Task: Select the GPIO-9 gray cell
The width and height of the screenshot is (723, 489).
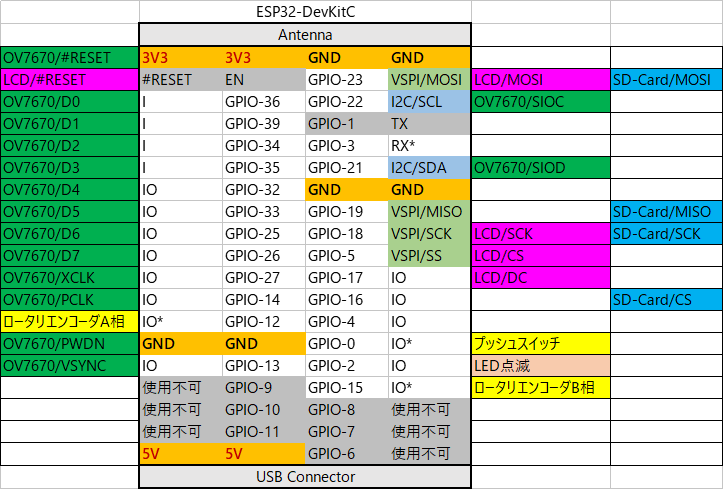Action: [x=264, y=388]
